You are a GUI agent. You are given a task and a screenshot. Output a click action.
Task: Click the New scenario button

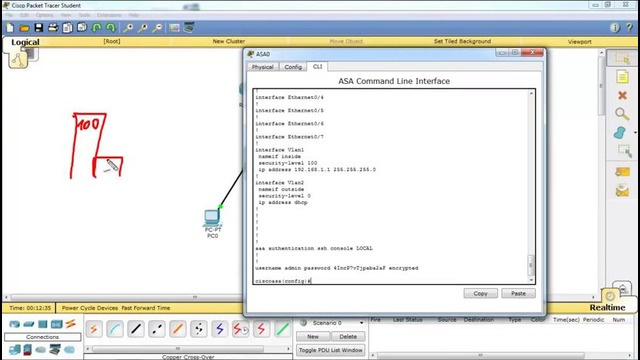click(313, 337)
